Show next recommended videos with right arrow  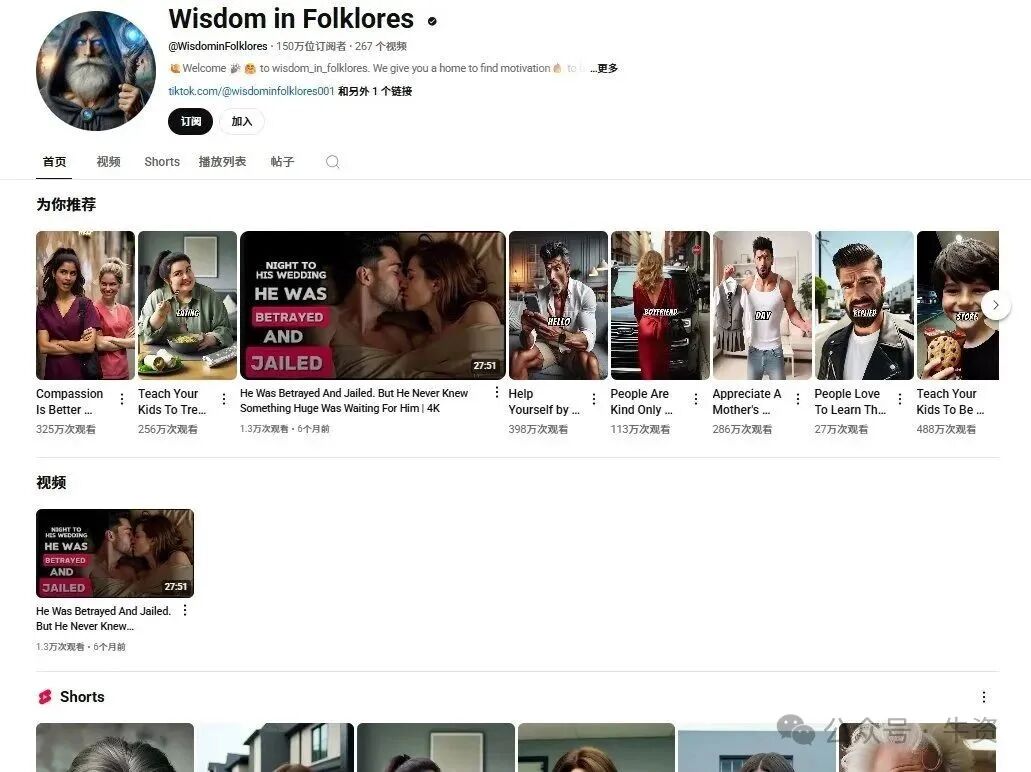[995, 305]
